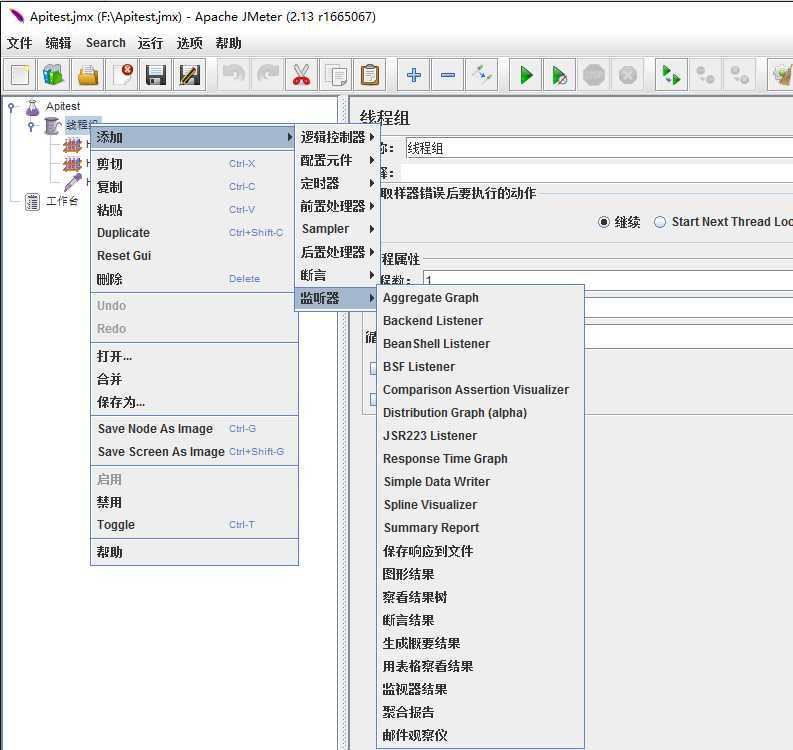This screenshot has width=793, height=750.
Task: Click the Stop test icon
Action: [594, 75]
